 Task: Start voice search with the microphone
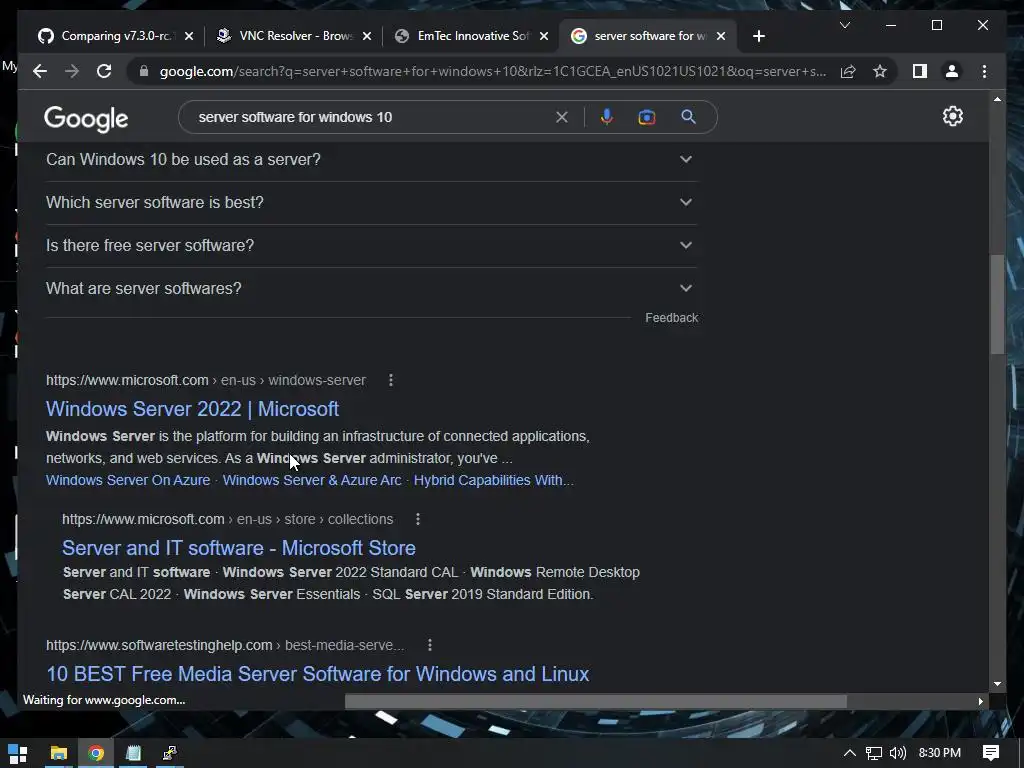pos(607,117)
